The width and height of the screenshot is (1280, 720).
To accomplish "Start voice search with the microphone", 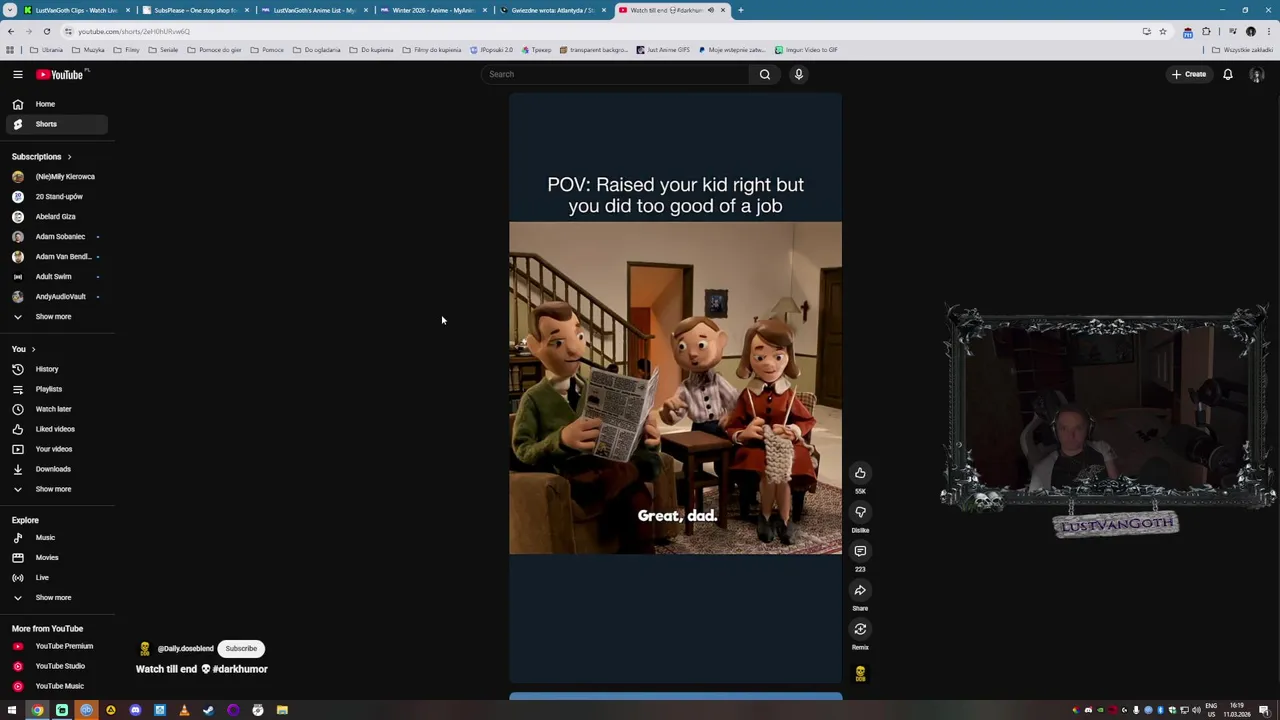I will pyautogui.click(x=799, y=74).
